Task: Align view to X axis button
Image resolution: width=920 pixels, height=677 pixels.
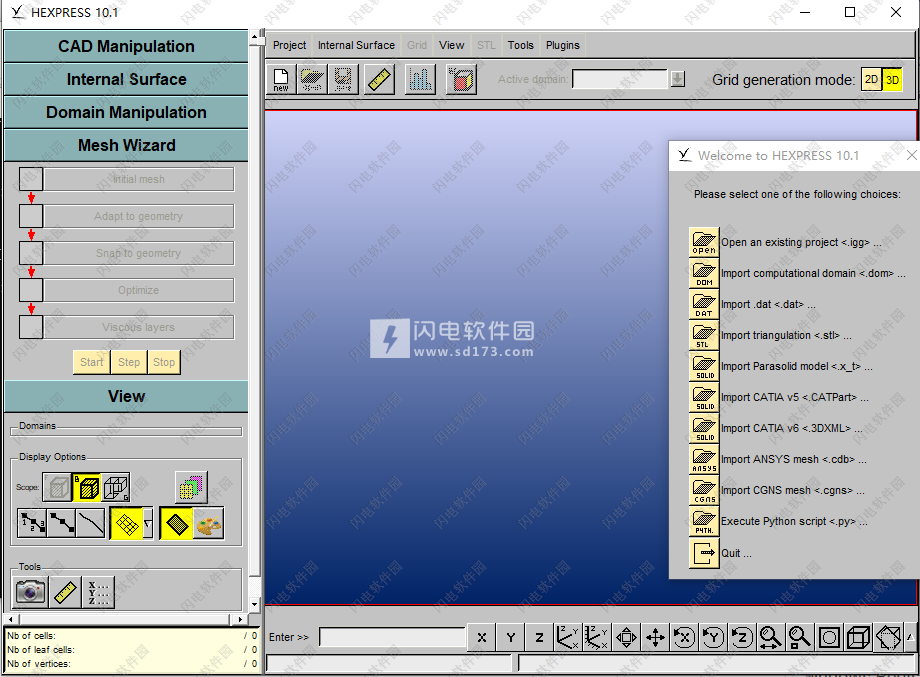Action: pyautogui.click(x=482, y=637)
